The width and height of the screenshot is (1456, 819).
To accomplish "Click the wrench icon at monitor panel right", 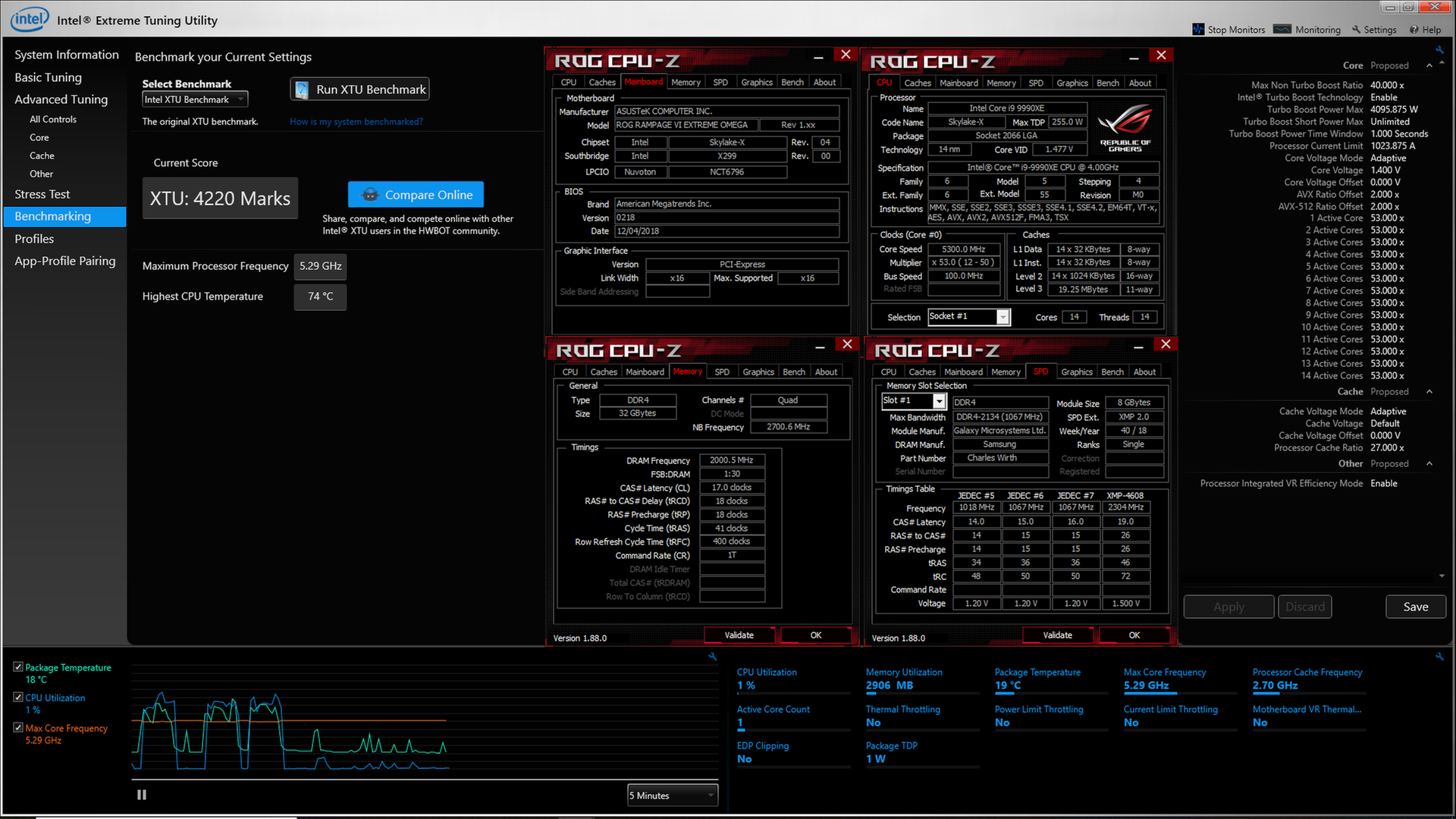I will coord(1439,657).
